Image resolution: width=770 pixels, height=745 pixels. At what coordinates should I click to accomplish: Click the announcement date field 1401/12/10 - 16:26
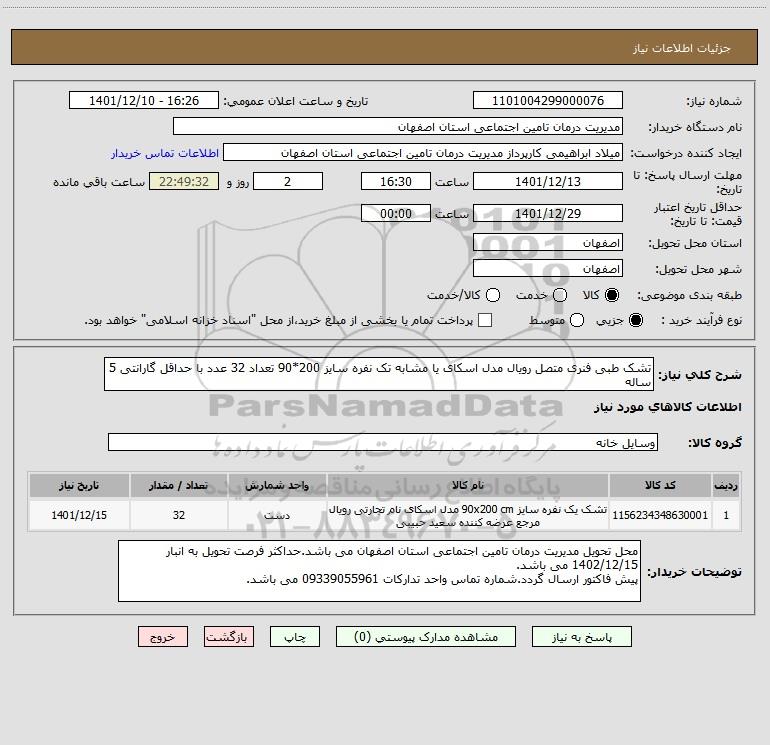tap(144, 100)
